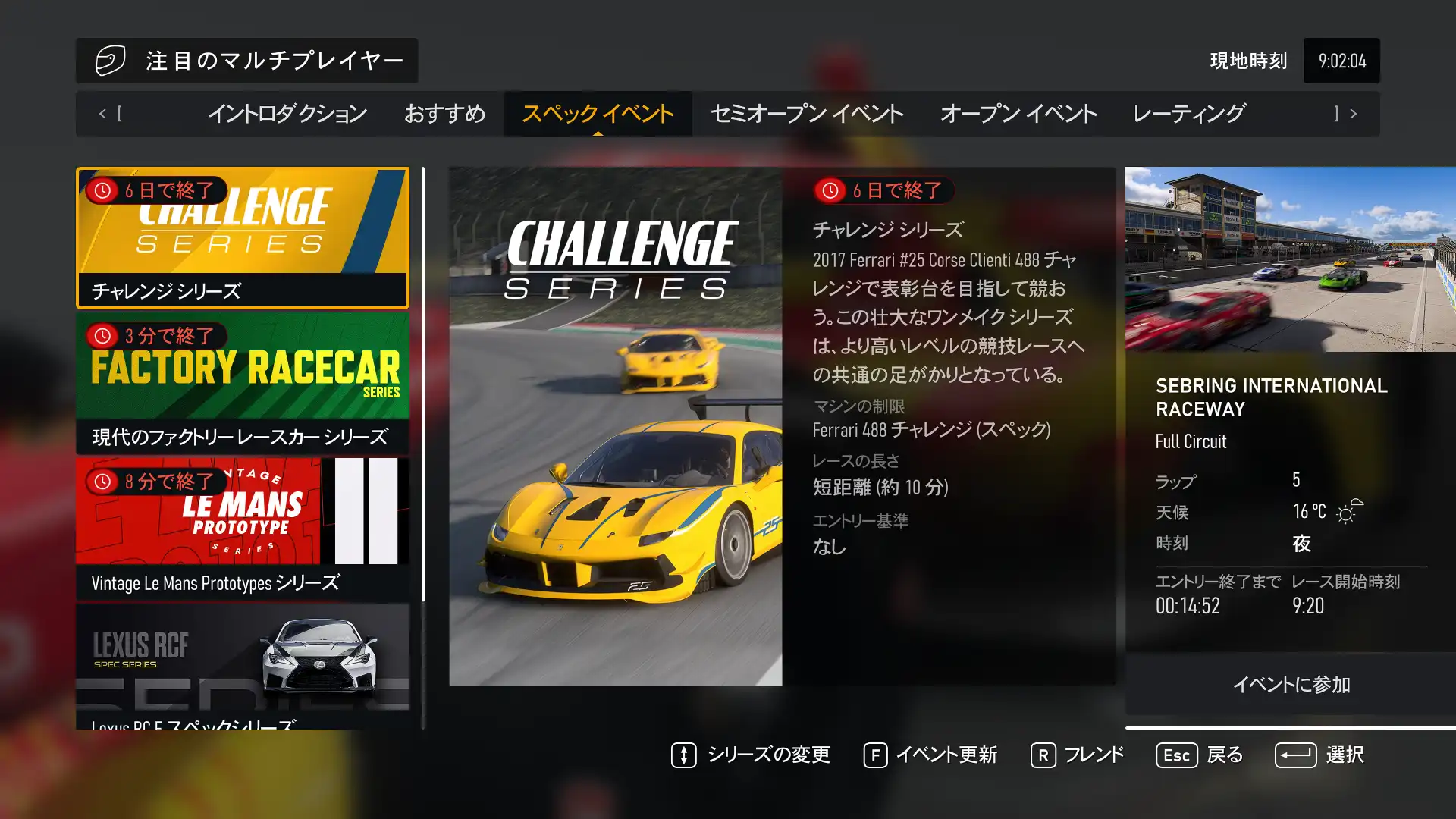Viewport: 1456px width, 819px height.
Task: Go to next tab with right arrow
Action: coord(1353,114)
